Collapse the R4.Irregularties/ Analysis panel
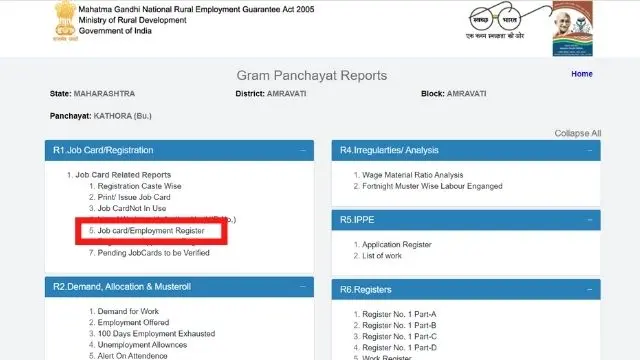The image size is (640, 360). pos(589,150)
